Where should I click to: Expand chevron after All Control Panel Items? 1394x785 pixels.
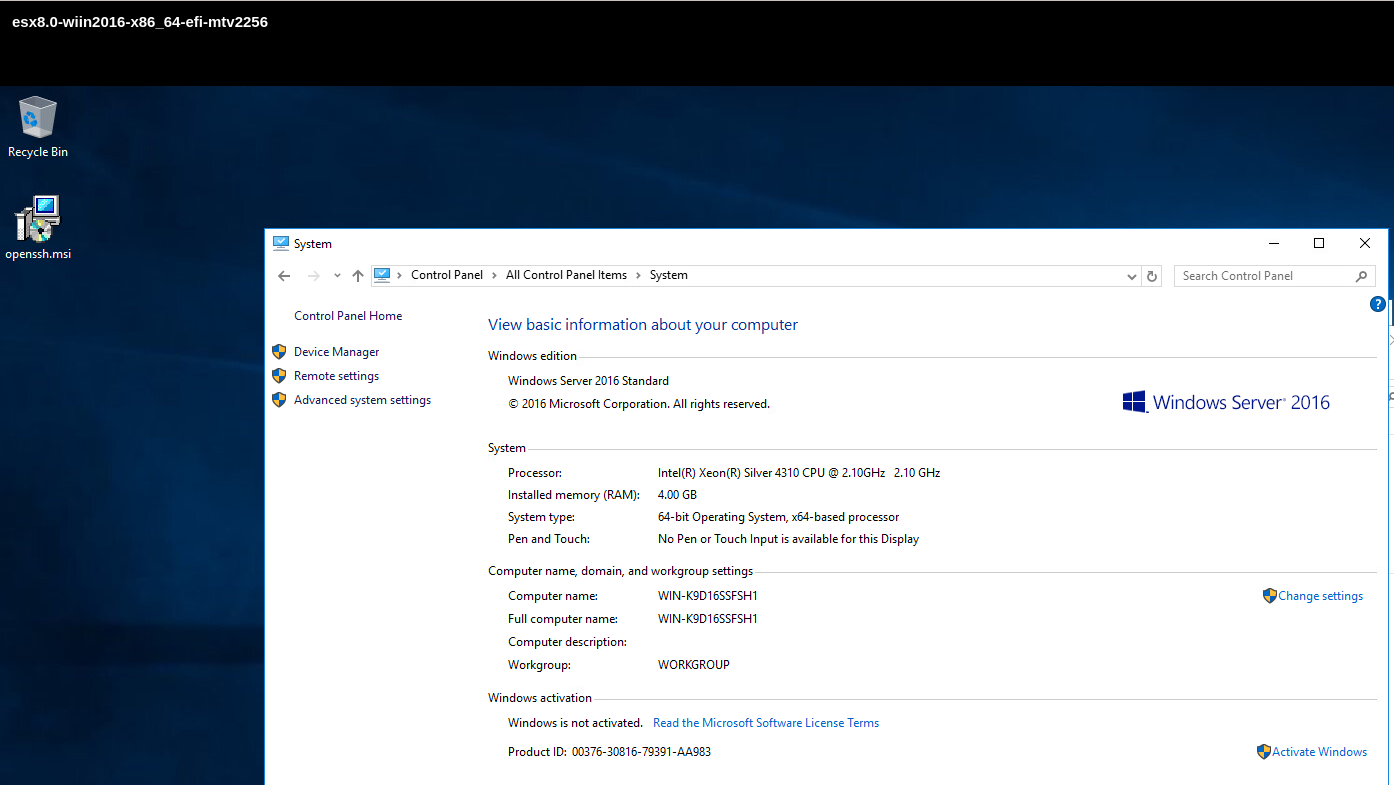coord(638,275)
